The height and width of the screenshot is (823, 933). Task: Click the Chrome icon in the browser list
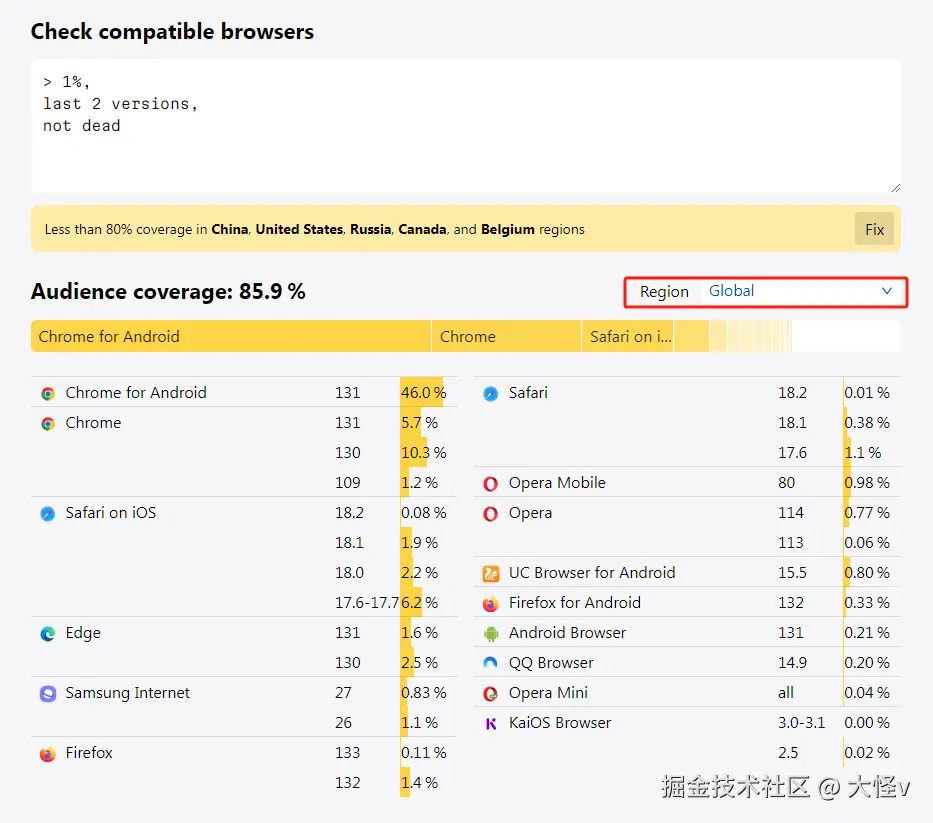pyautogui.click(x=48, y=423)
